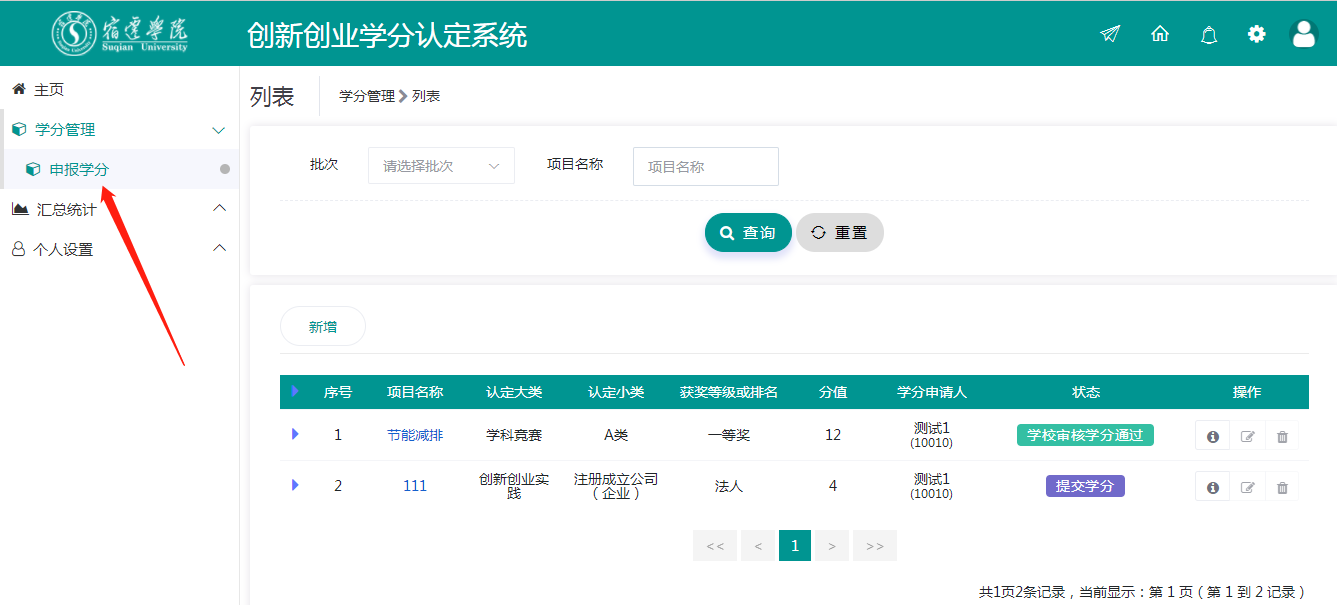Delete the 111 project row
The image size is (1337, 605).
point(1282,487)
